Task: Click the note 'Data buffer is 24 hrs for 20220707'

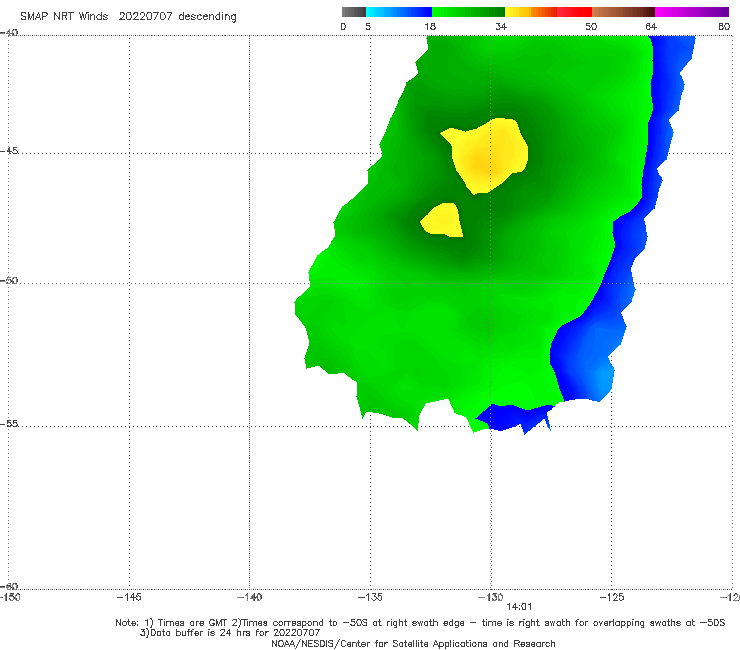Action: click(235, 633)
